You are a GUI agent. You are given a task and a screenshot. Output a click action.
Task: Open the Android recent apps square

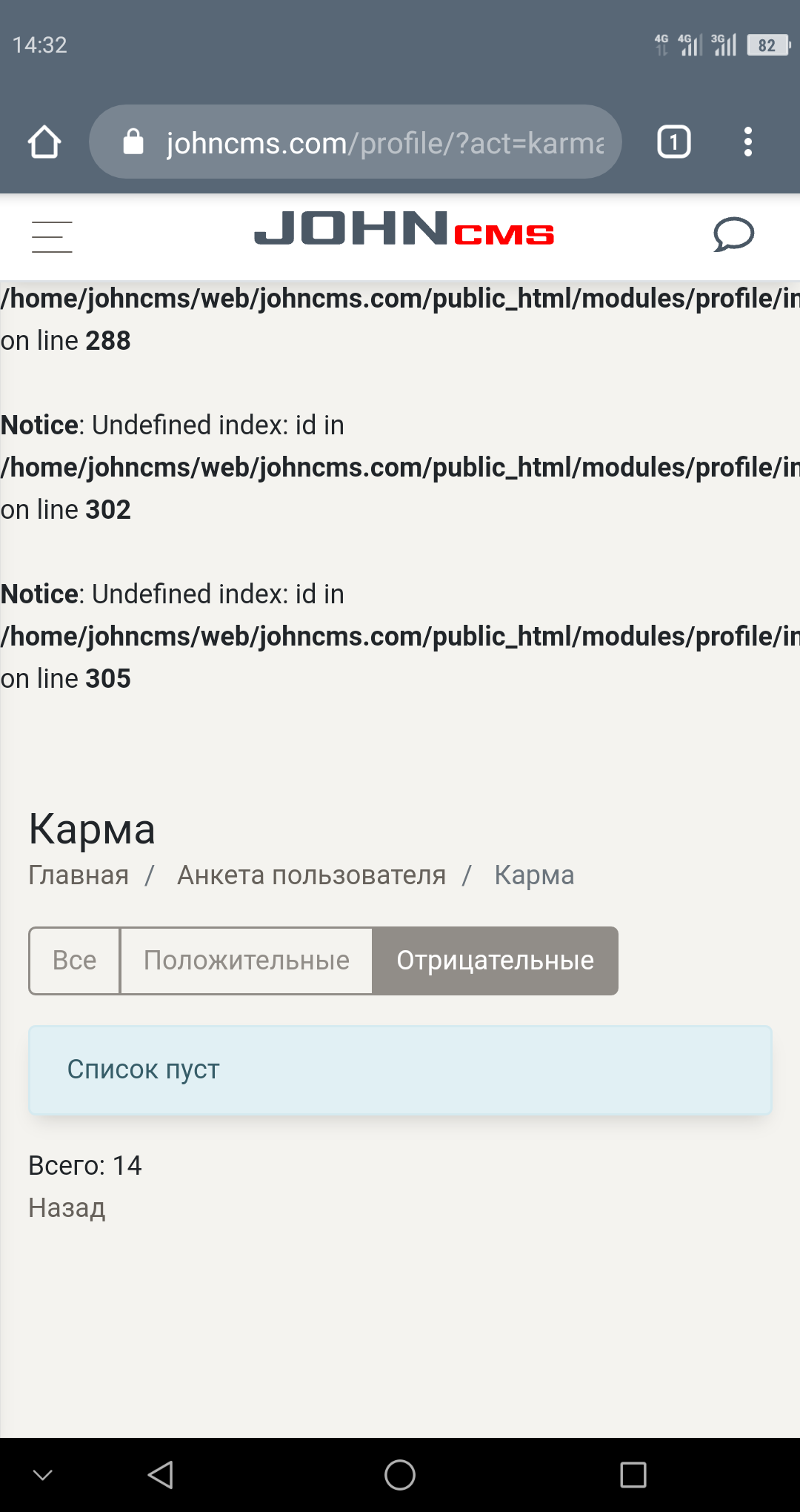tap(633, 1475)
